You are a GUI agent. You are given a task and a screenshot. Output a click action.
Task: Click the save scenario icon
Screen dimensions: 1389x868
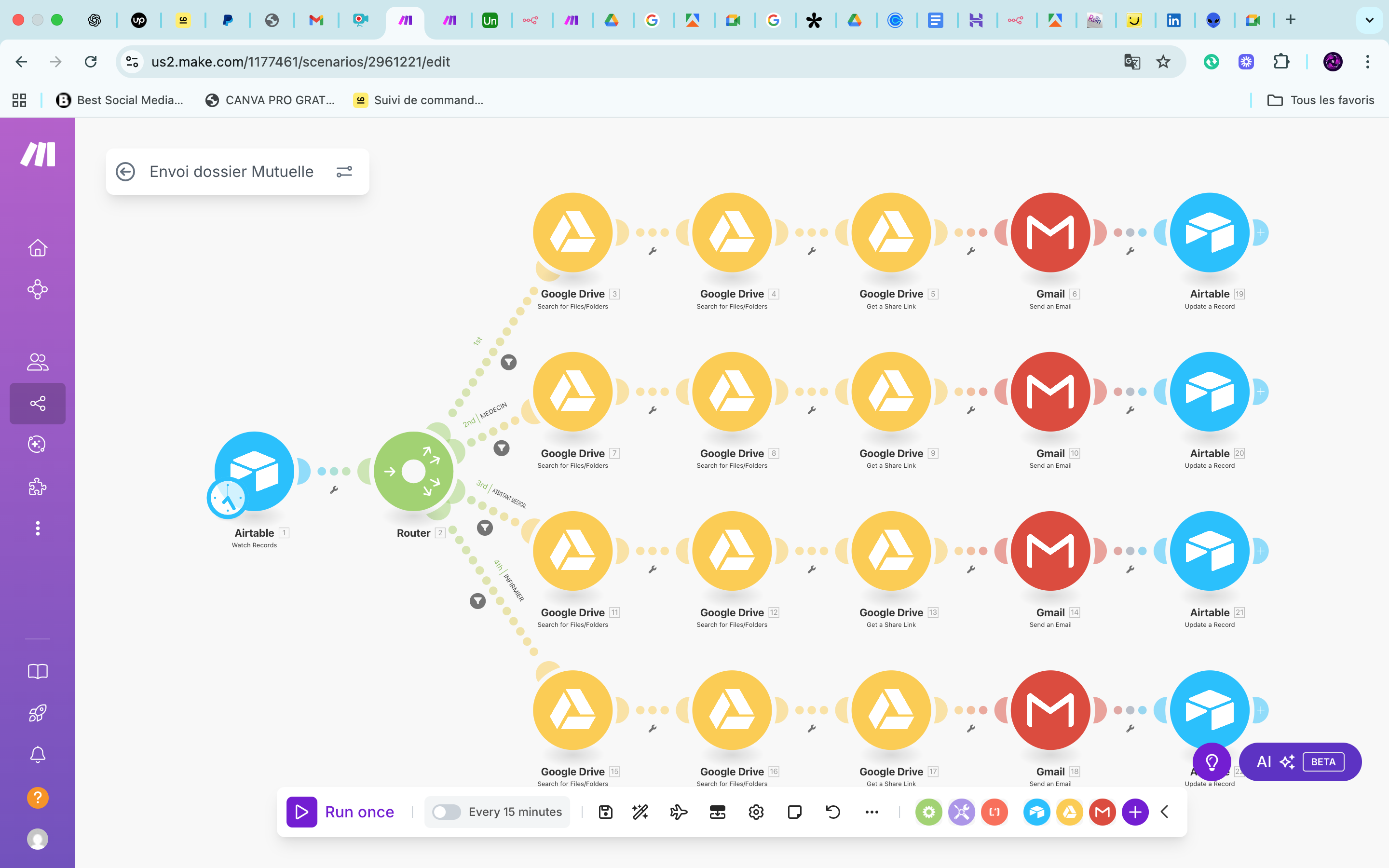click(x=606, y=812)
